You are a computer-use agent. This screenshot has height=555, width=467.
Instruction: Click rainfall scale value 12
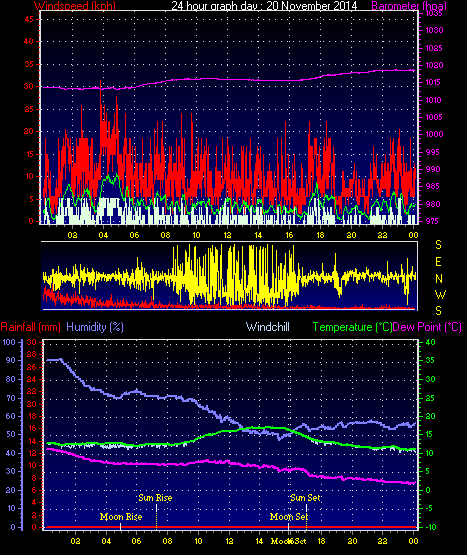pyautogui.click(x=32, y=453)
